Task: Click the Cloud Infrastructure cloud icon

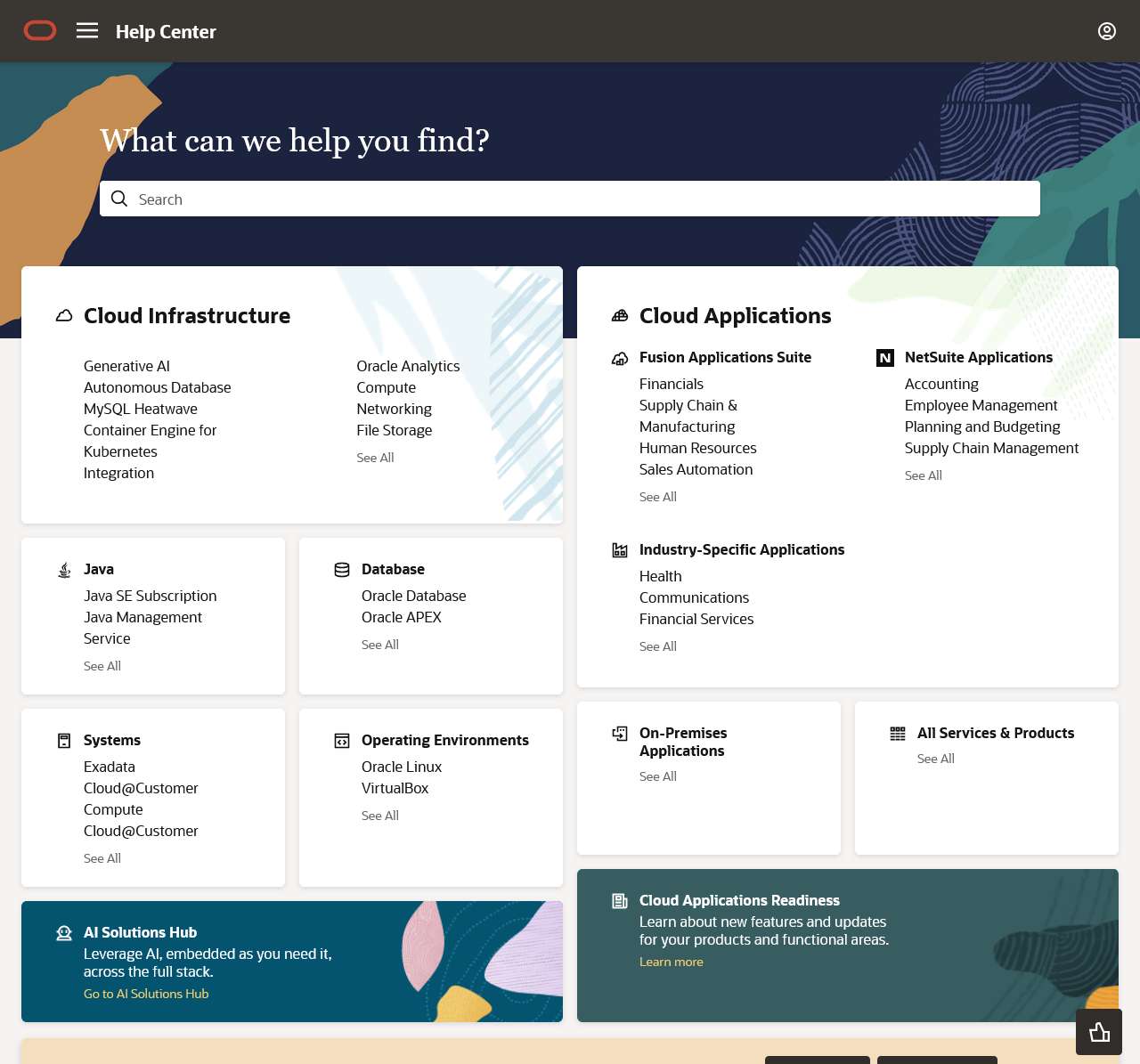Action: [64, 316]
